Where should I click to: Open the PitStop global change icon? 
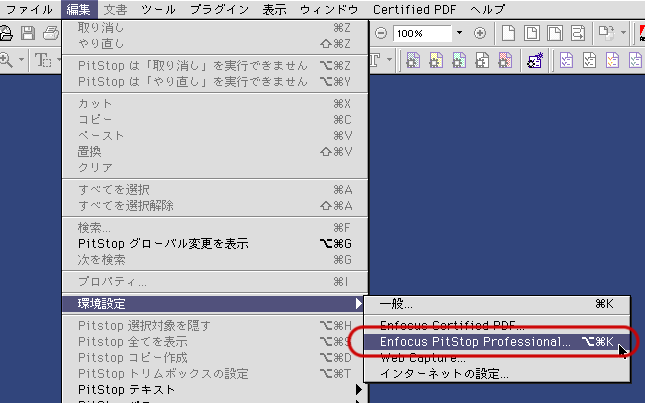pyautogui.click(x=535, y=60)
